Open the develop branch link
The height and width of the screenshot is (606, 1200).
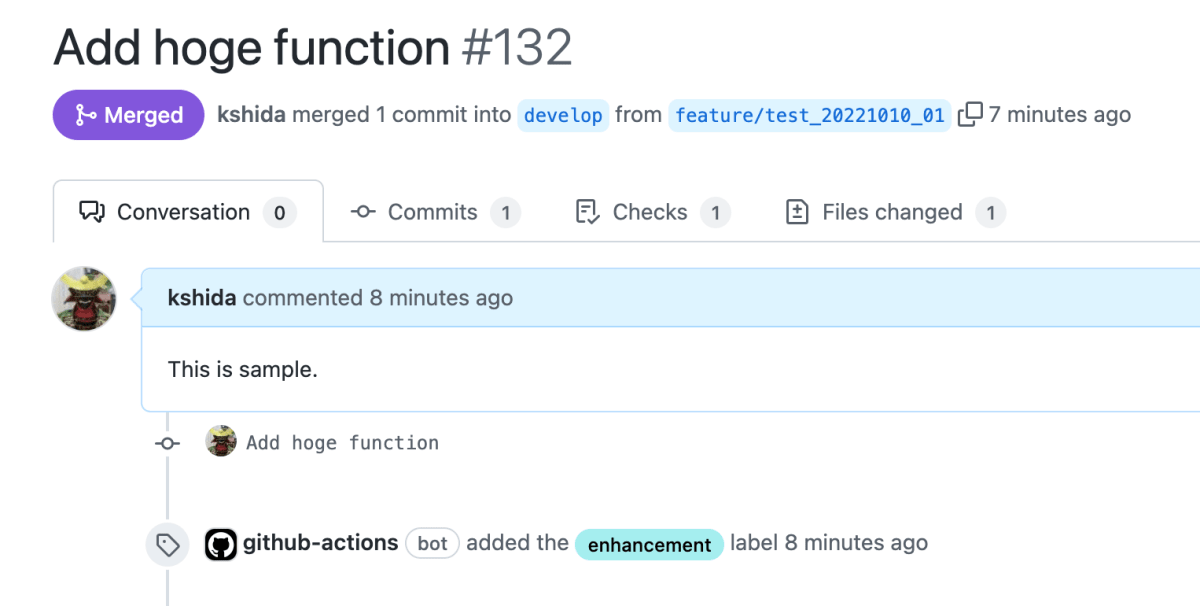[x=563, y=115]
